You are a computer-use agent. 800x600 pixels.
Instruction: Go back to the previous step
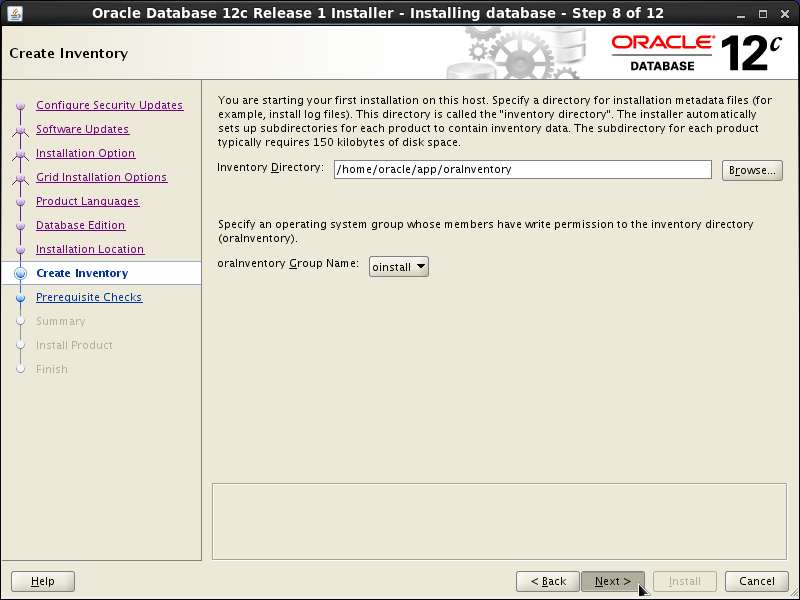coord(548,581)
